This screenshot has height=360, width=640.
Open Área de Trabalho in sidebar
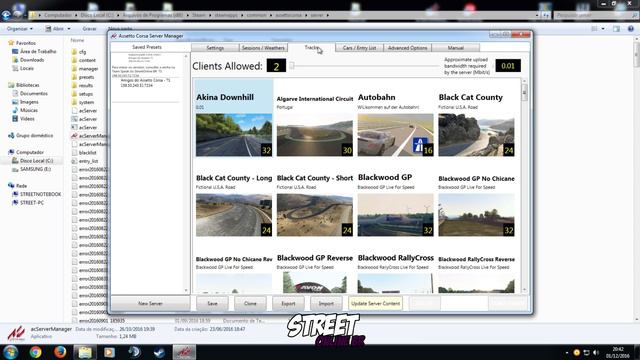click(x=38, y=51)
